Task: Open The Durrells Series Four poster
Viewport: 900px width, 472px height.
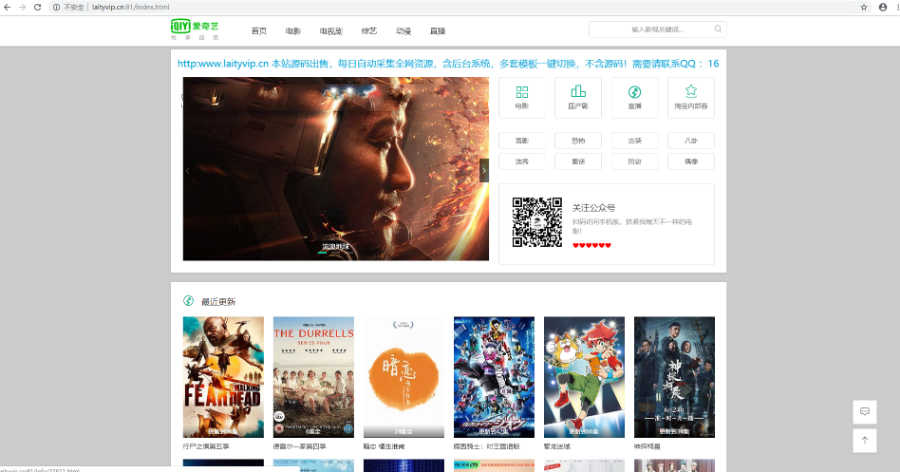Action: 313,377
